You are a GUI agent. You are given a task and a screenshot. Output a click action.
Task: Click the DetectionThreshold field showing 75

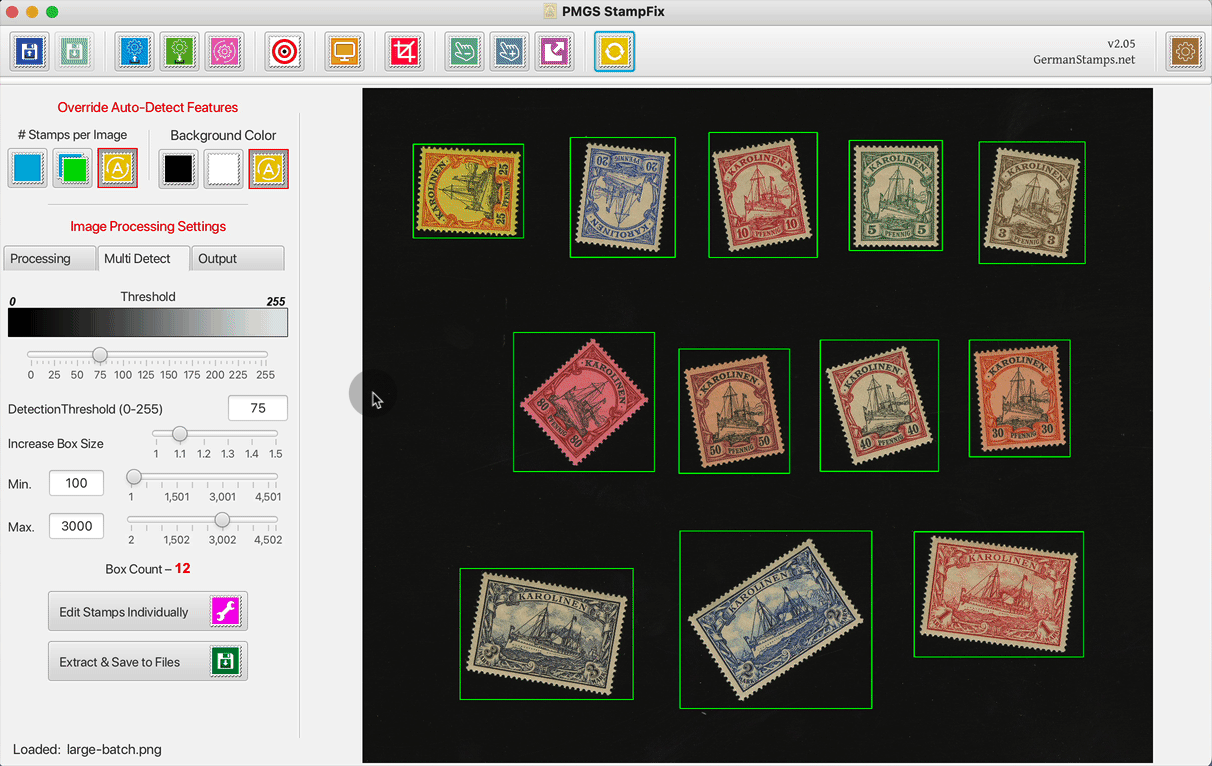pyautogui.click(x=258, y=408)
